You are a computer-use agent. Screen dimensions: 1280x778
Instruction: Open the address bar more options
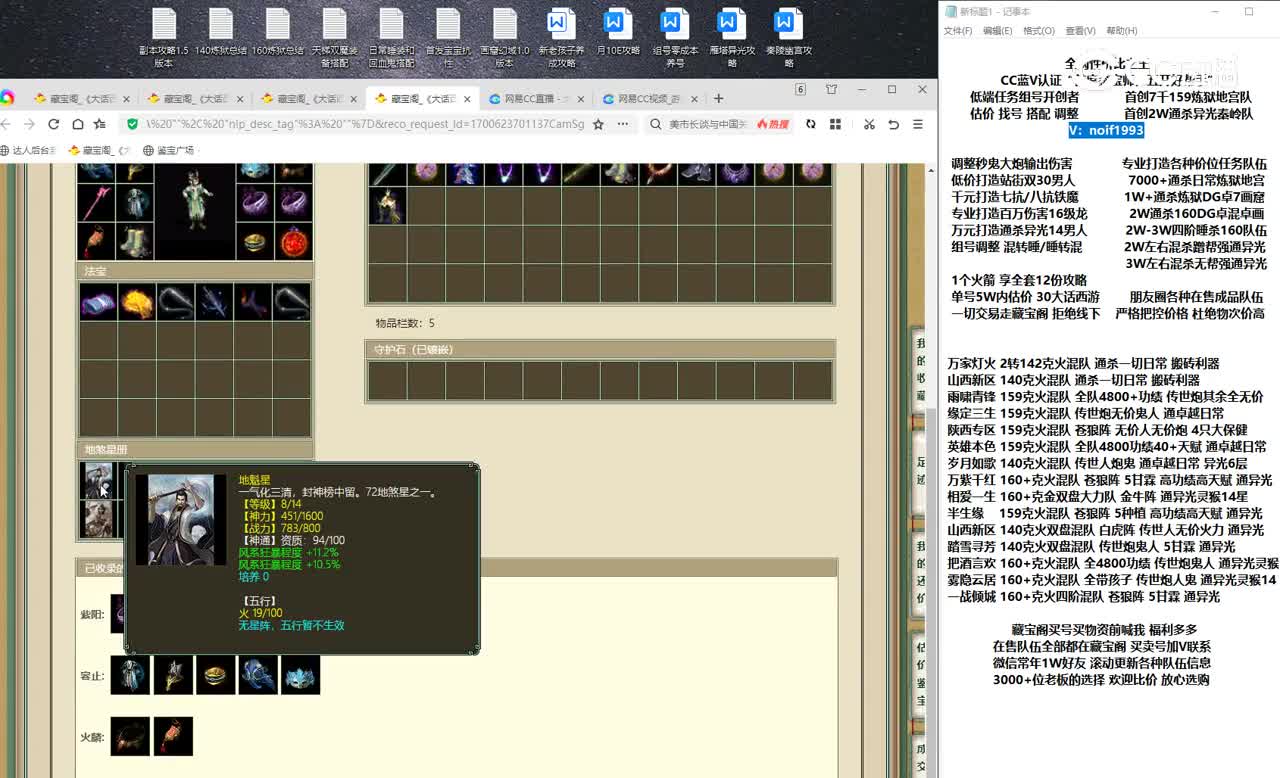622,124
